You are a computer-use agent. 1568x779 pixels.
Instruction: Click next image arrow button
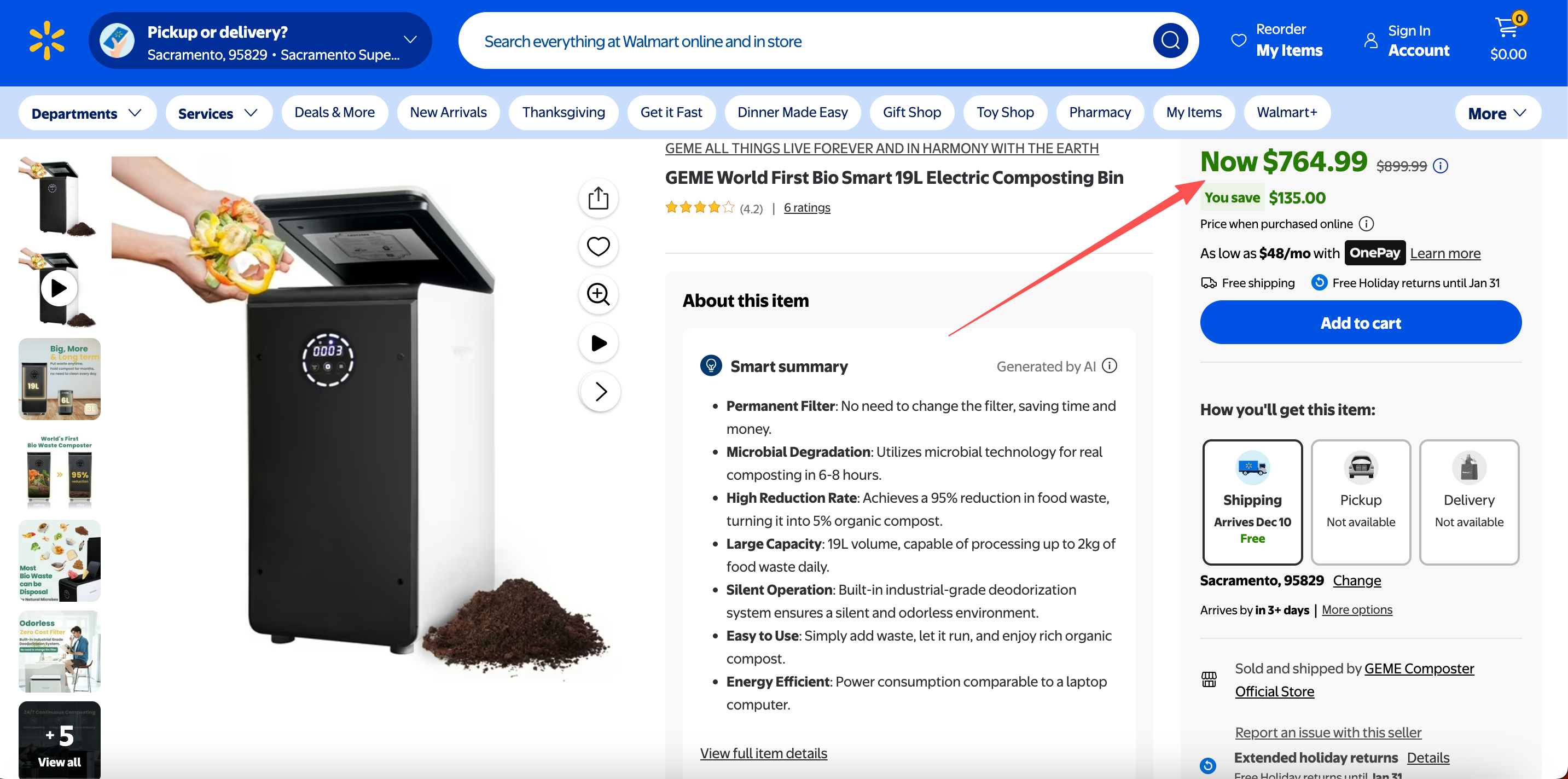coord(600,391)
